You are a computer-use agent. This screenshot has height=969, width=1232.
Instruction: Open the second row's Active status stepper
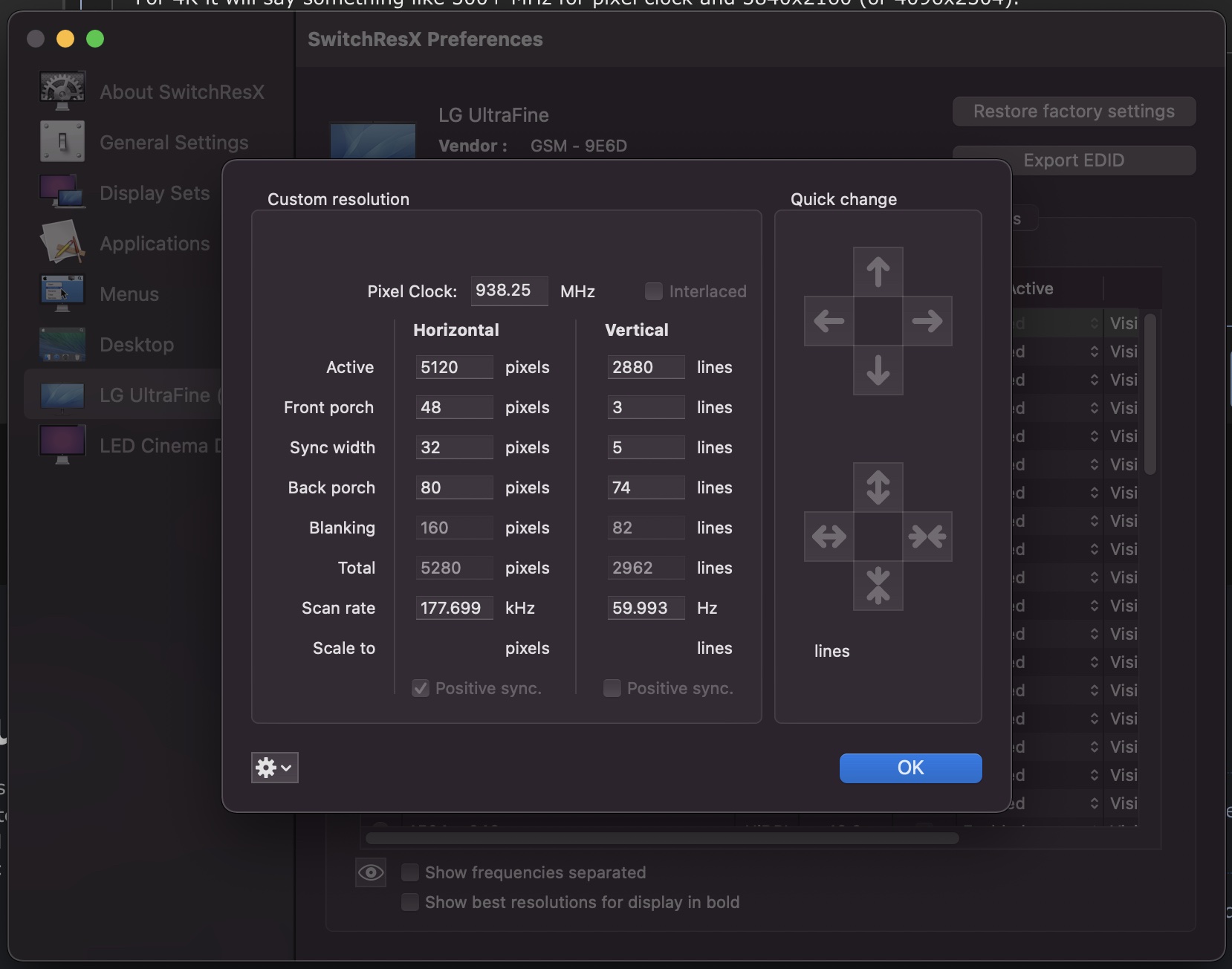click(1095, 351)
